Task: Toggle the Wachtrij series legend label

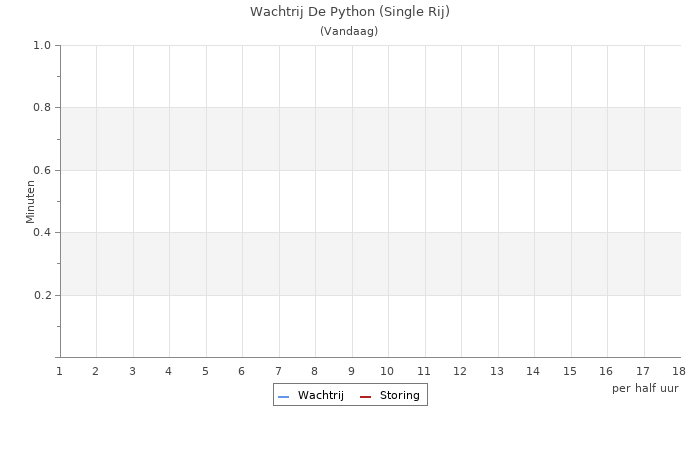Action: click(x=320, y=396)
